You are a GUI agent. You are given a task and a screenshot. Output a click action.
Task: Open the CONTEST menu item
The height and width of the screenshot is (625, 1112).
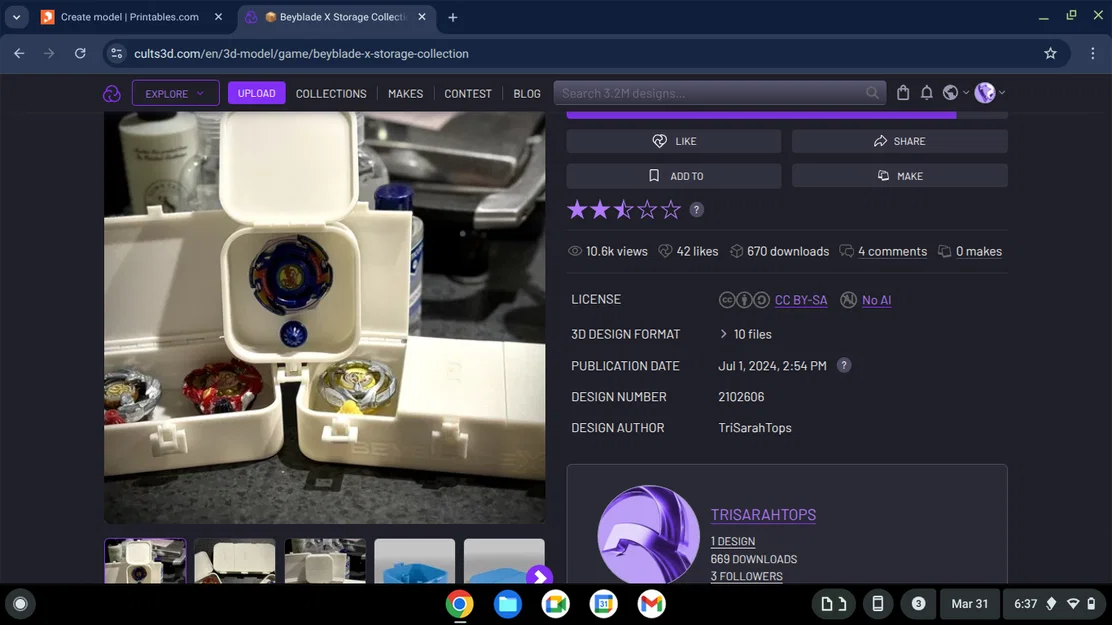point(468,94)
